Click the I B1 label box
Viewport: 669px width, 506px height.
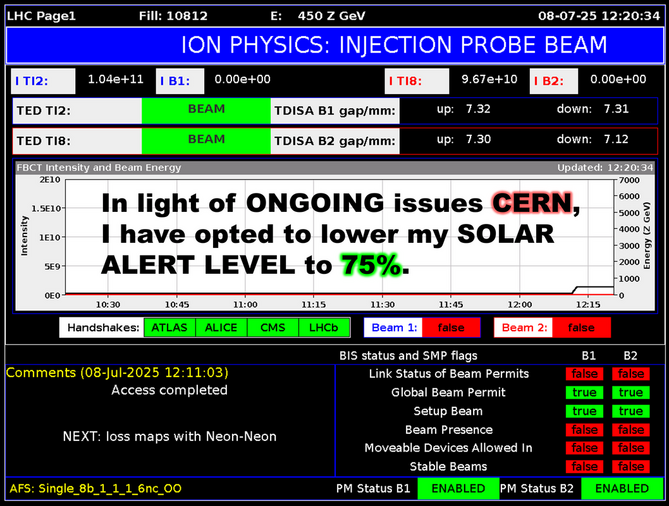point(180,81)
